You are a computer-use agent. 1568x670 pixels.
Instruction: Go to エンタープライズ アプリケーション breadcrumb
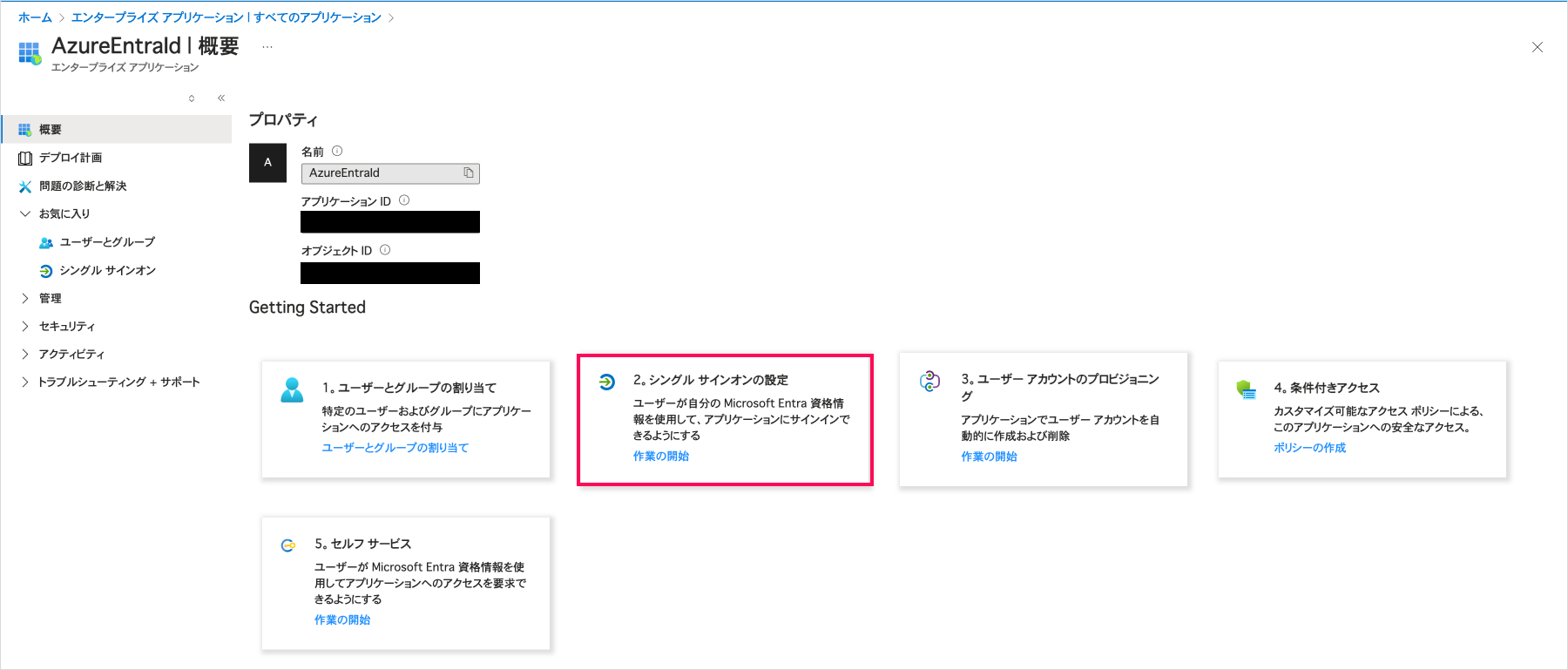226,17
